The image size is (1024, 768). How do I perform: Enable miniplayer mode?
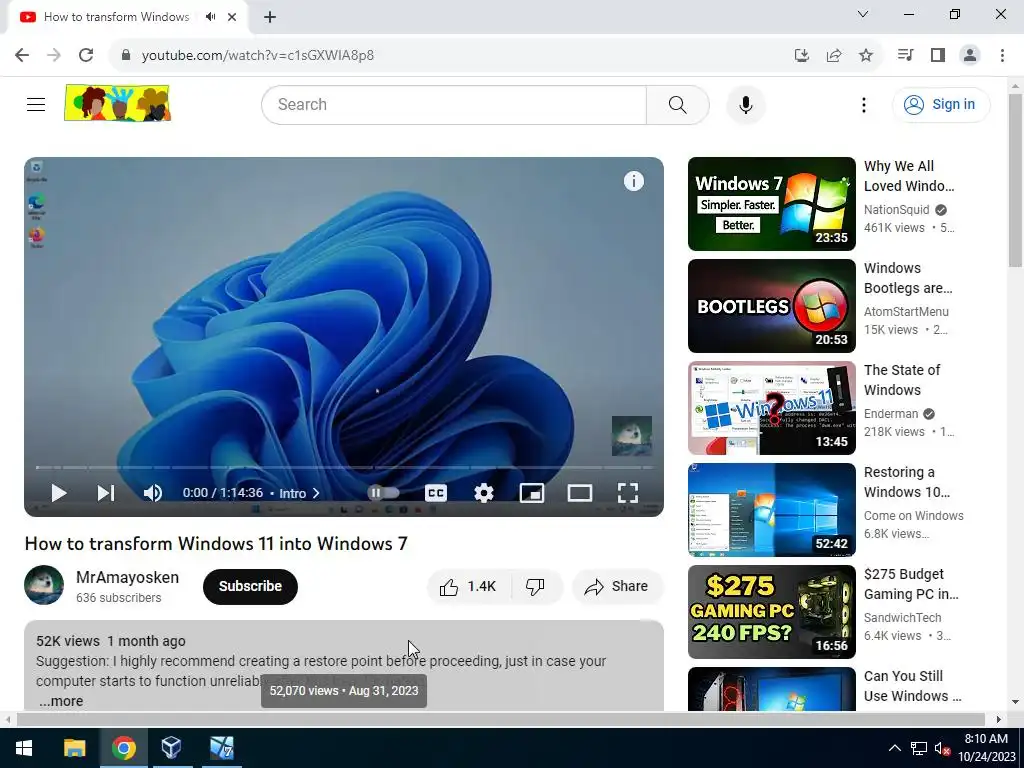pos(532,493)
